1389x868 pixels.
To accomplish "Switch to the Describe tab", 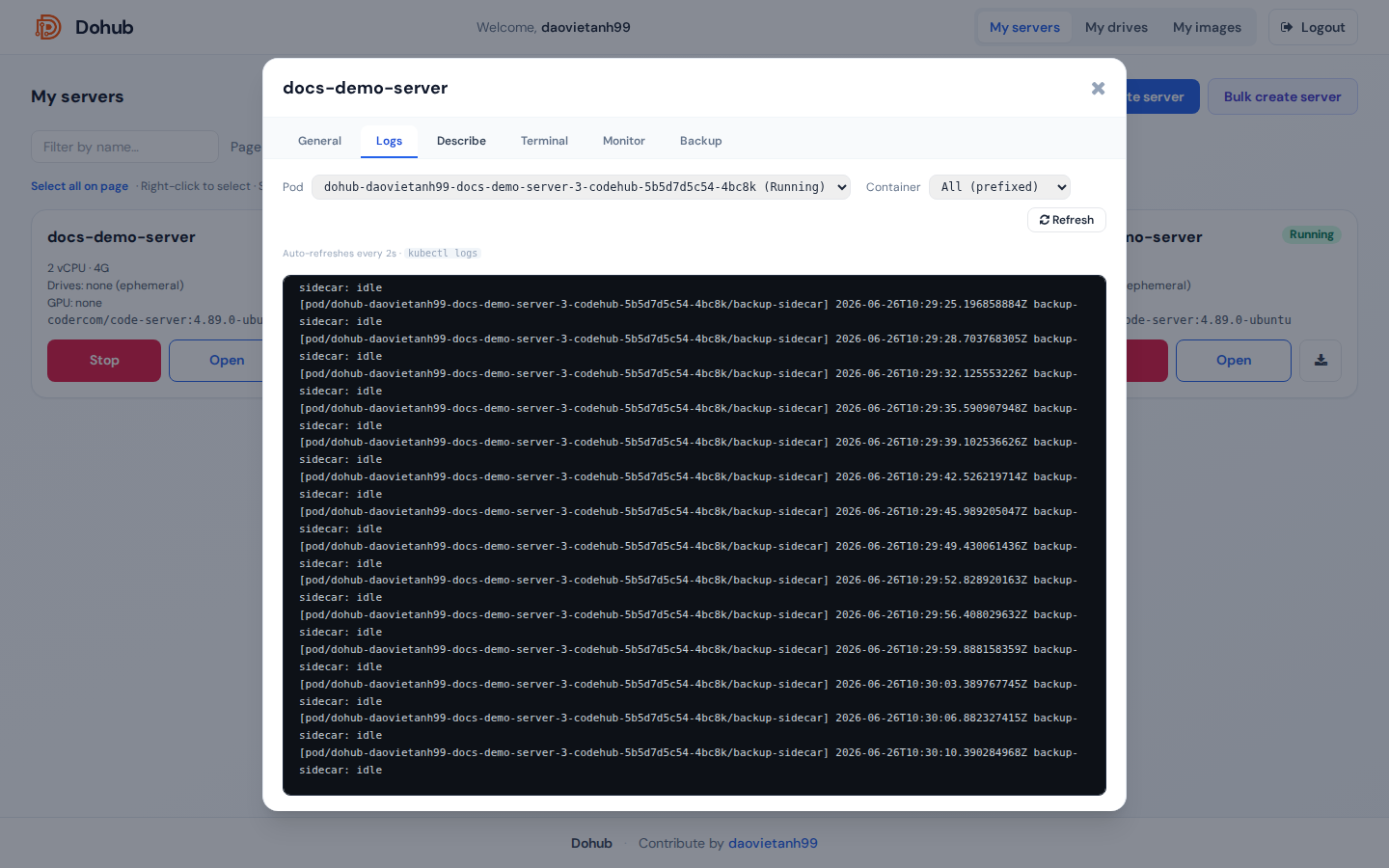I will tap(461, 141).
